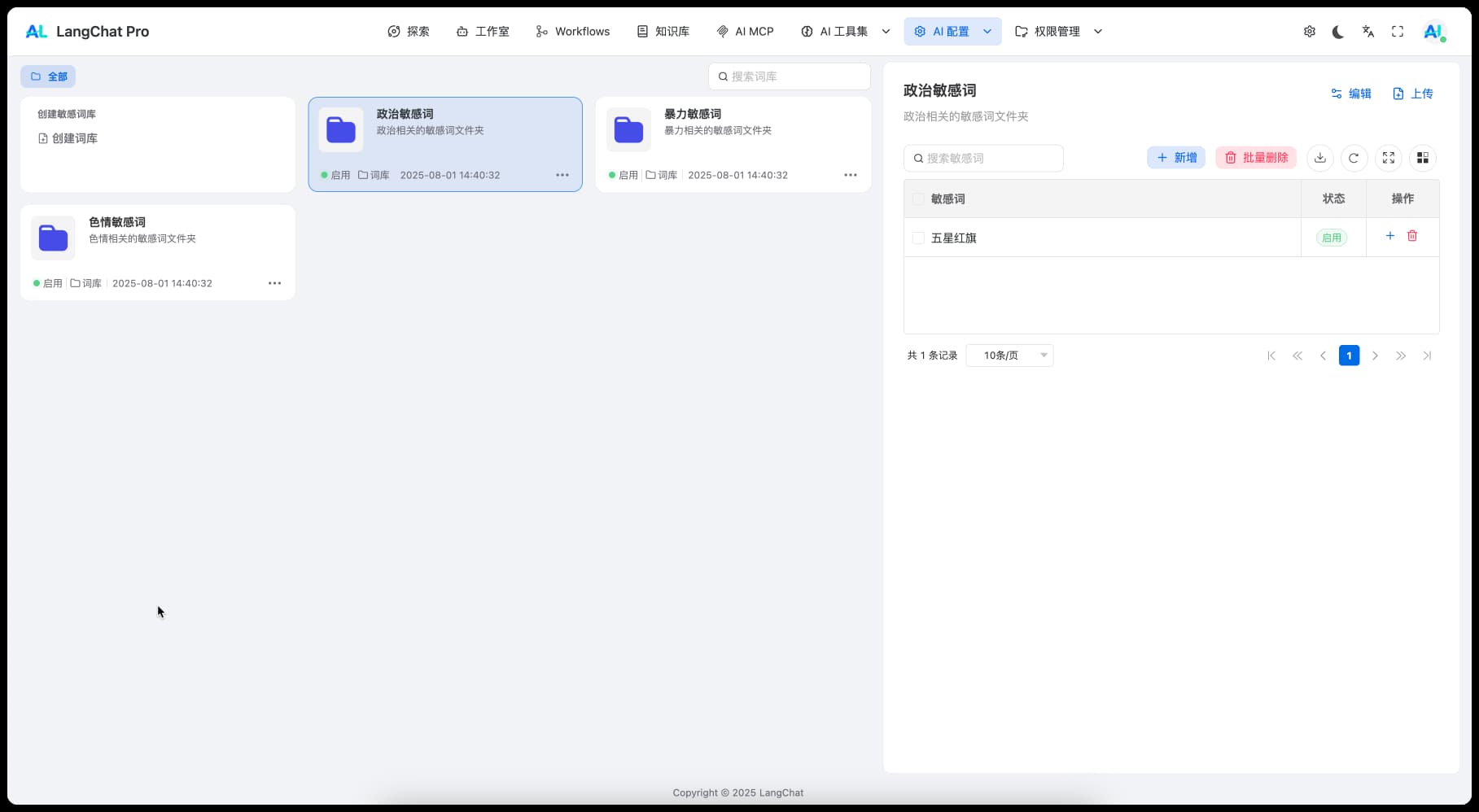This screenshot has height=812, width=1479.
Task: Toggle the select-all checkbox in table header
Action: [x=918, y=199]
